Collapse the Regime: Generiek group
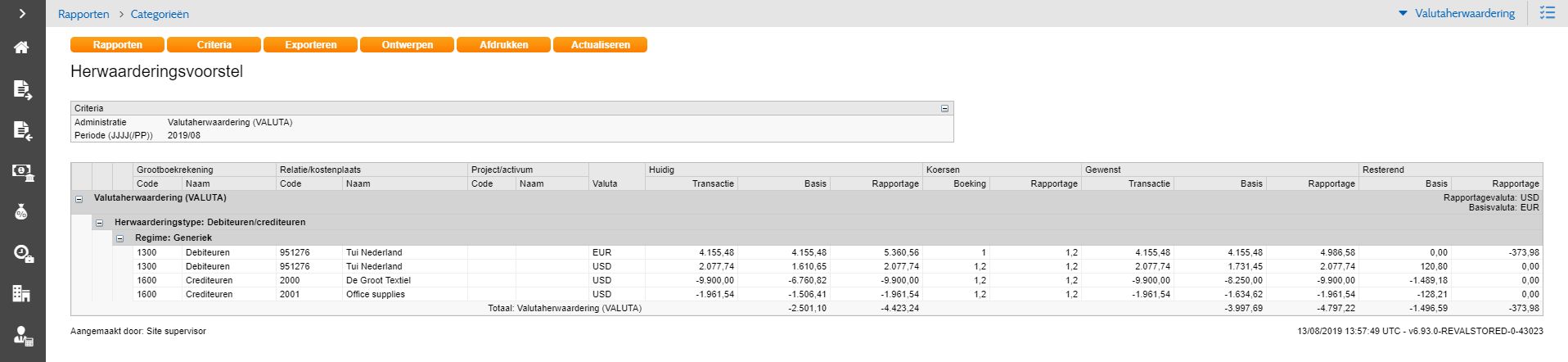This screenshot has width=1568, height=362. 119,238
